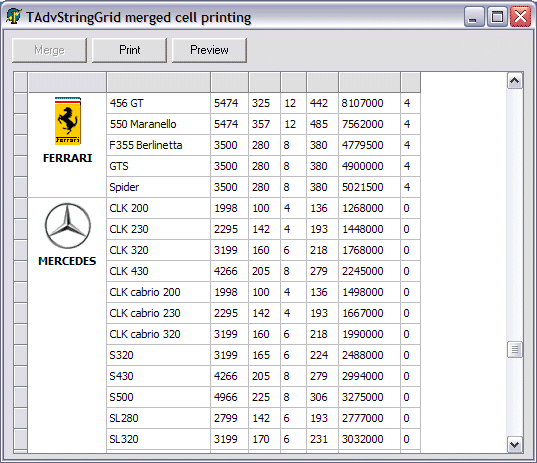Select the 550 Maranello model cell

click(159, 124)
